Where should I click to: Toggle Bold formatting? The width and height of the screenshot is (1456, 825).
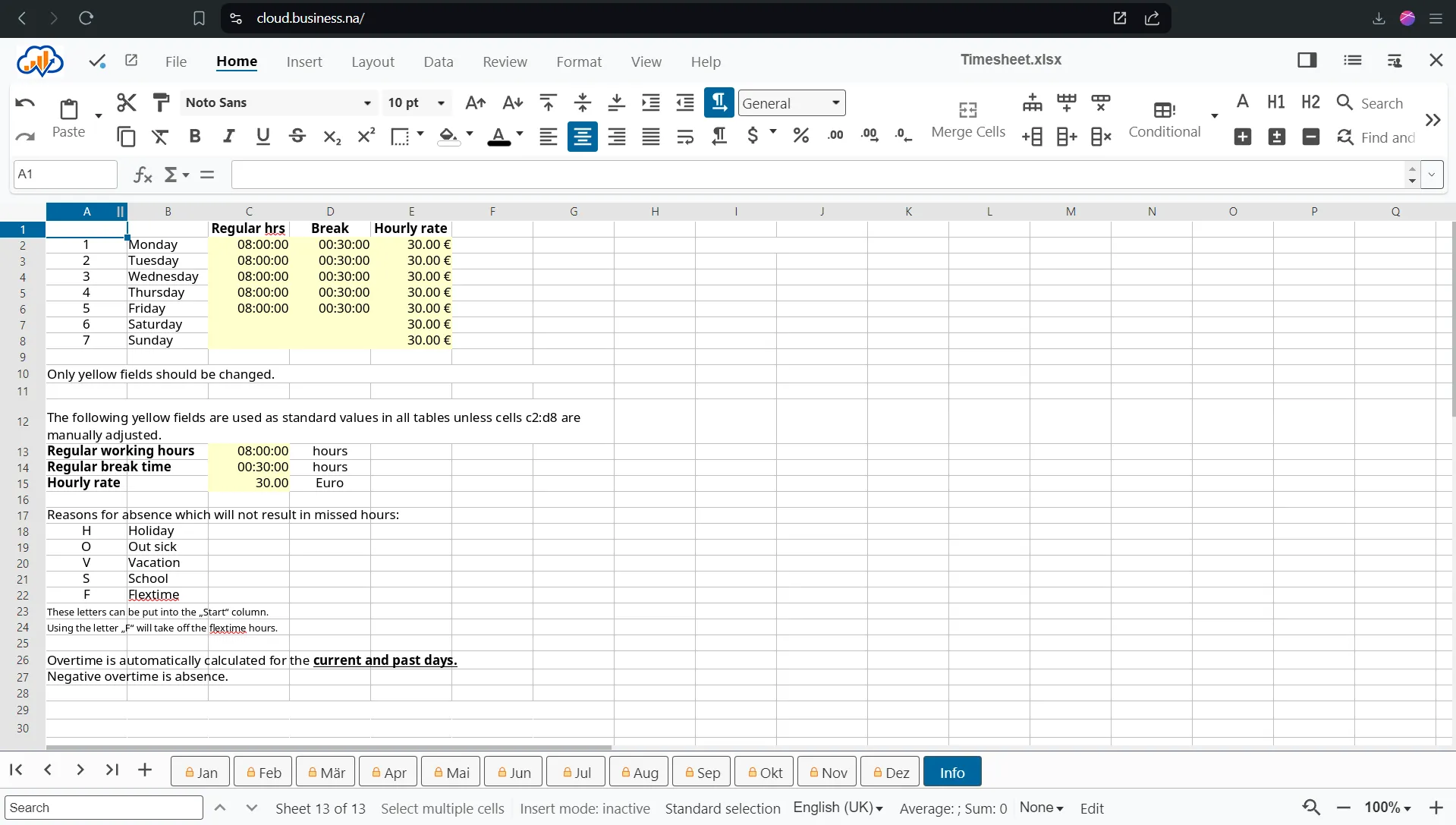(195, 137)
